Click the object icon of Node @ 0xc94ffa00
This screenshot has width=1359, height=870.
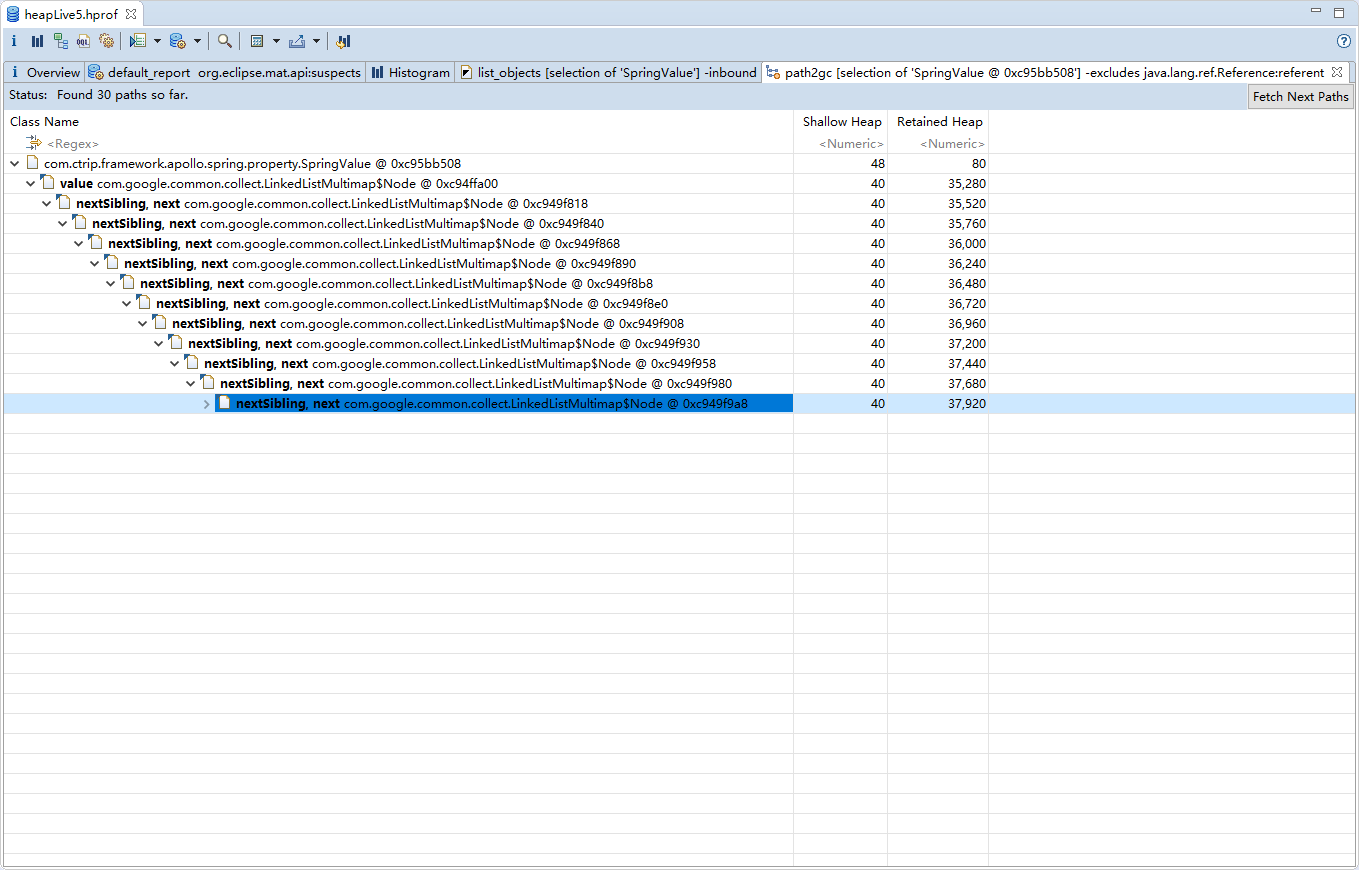[48, 183]
